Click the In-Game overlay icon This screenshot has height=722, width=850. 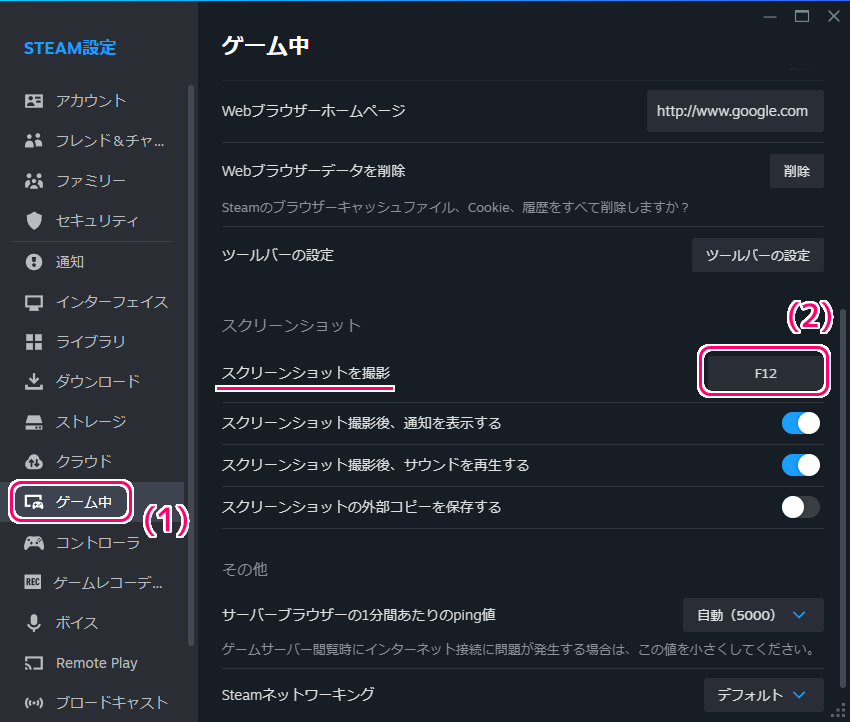click(34, 502)
